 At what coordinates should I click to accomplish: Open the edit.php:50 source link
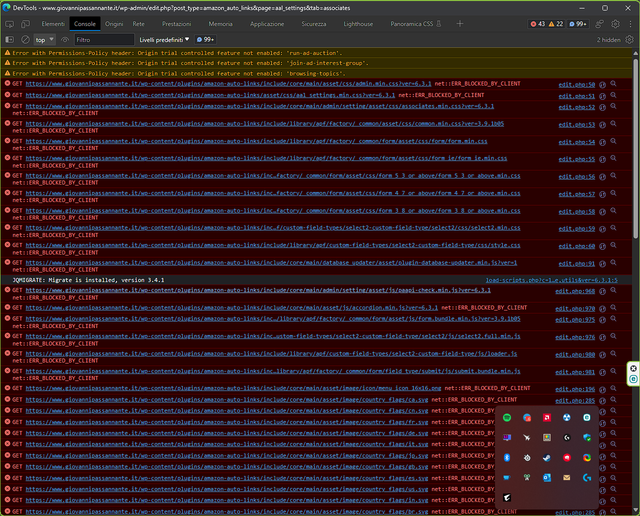577,85
